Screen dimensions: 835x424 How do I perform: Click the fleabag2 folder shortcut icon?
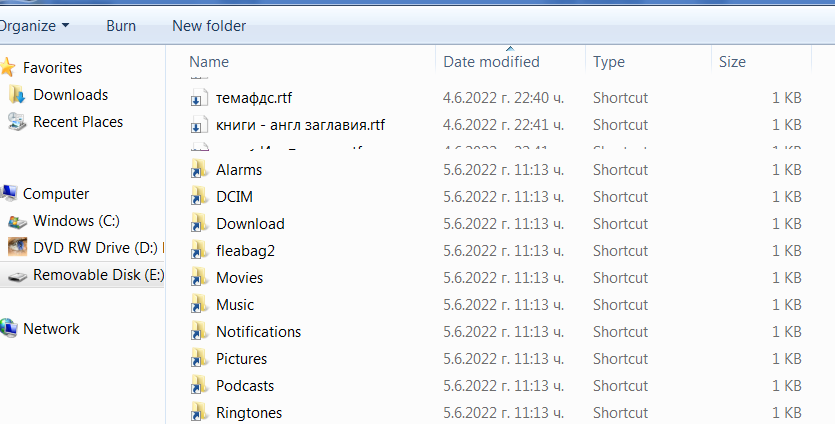tap(199, 250)
